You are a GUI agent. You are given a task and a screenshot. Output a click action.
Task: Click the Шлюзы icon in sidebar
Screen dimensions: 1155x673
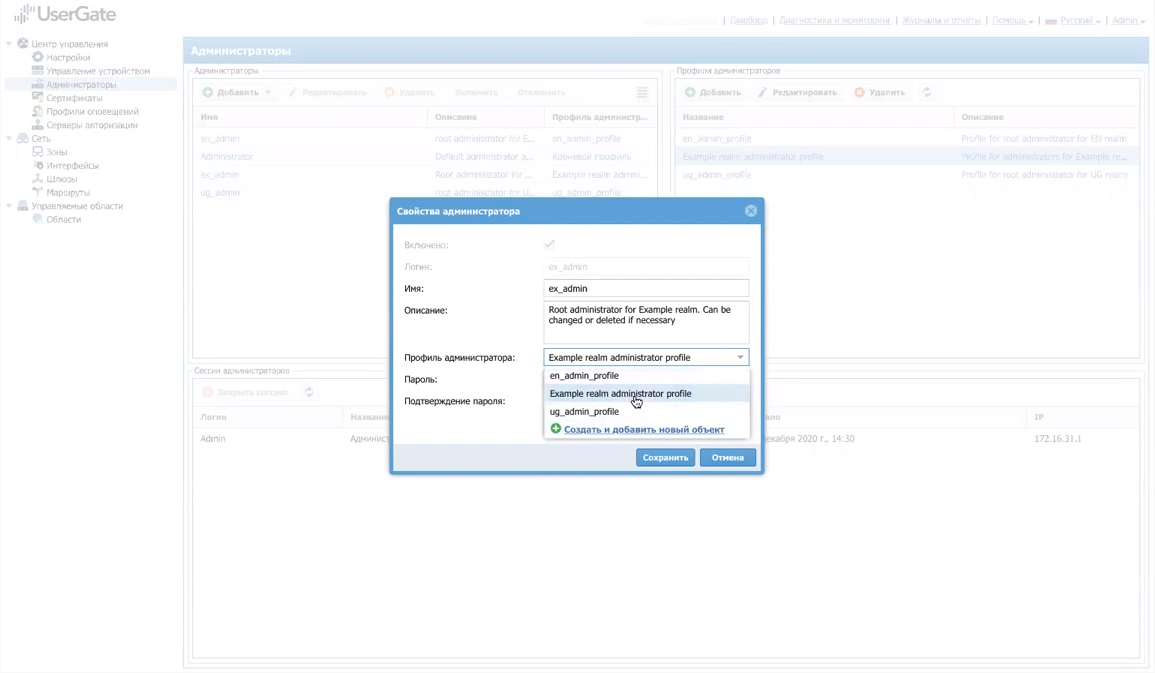[x=38, y=178]
